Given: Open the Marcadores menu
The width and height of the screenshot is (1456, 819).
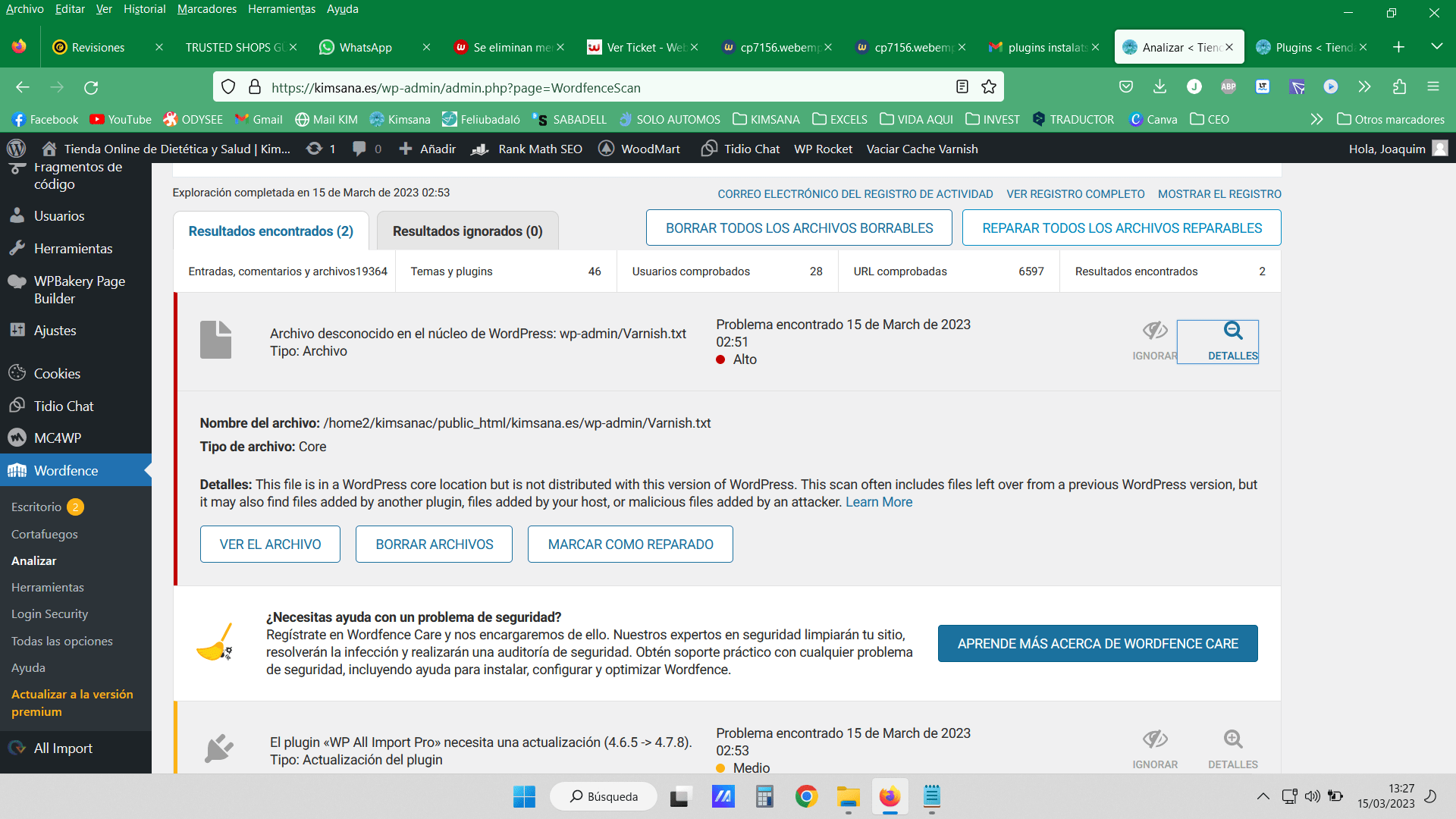Looking at the screenshot, I should point(207,9).
